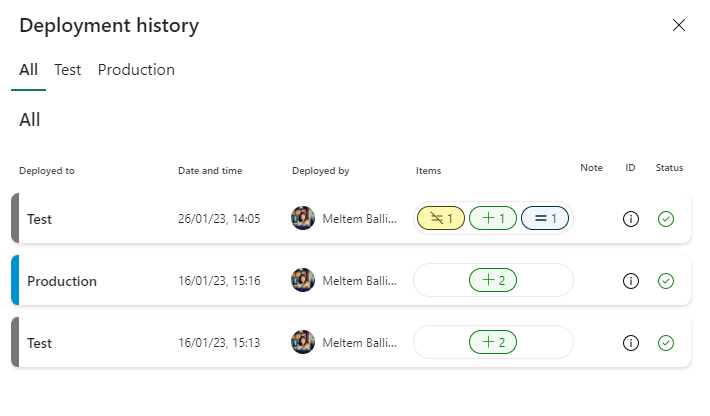Click the Date and time column header

(x=210, y=171)
